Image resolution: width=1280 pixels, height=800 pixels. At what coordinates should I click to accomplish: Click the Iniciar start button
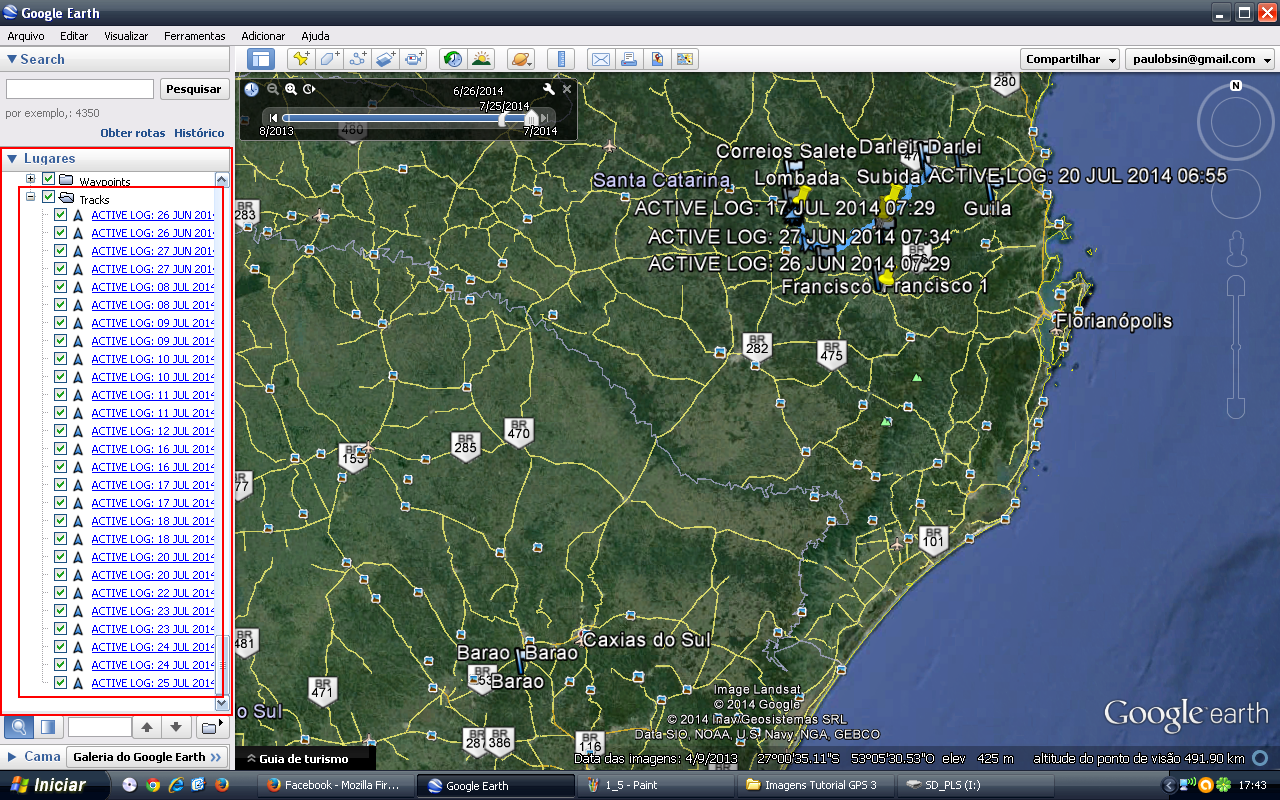pos(53,785)
